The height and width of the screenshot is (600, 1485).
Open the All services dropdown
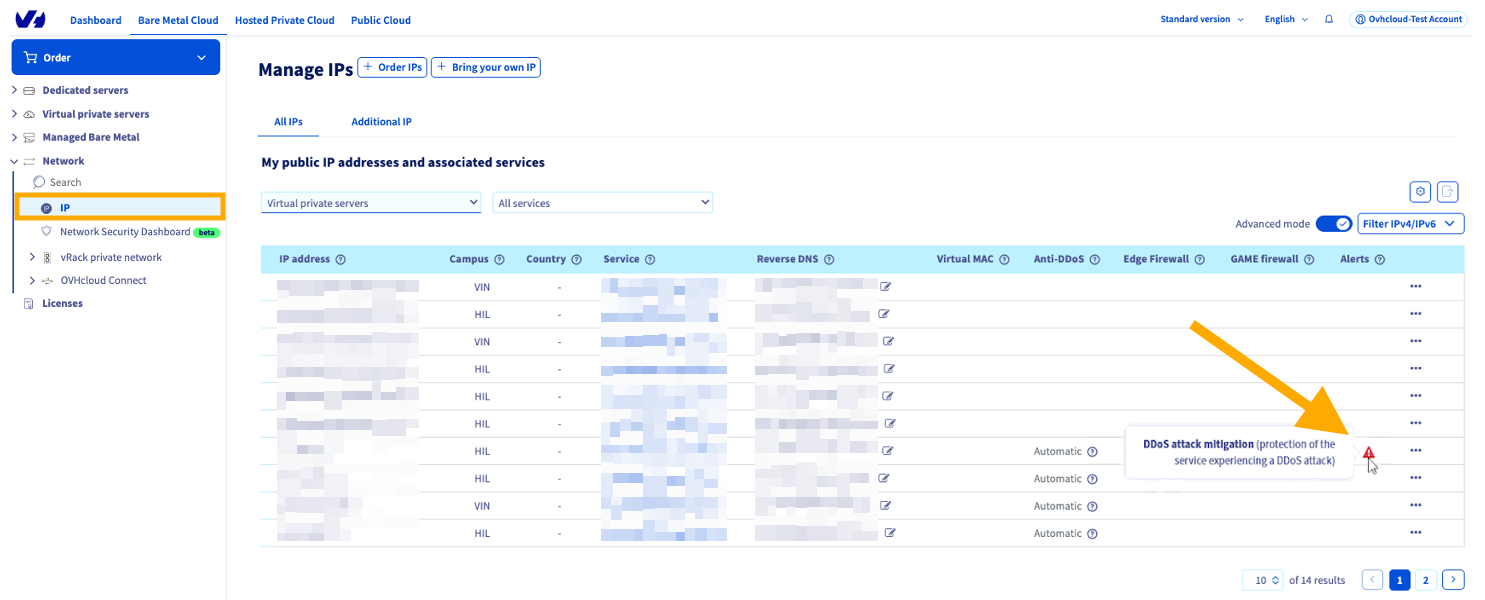tap(602, 202)
